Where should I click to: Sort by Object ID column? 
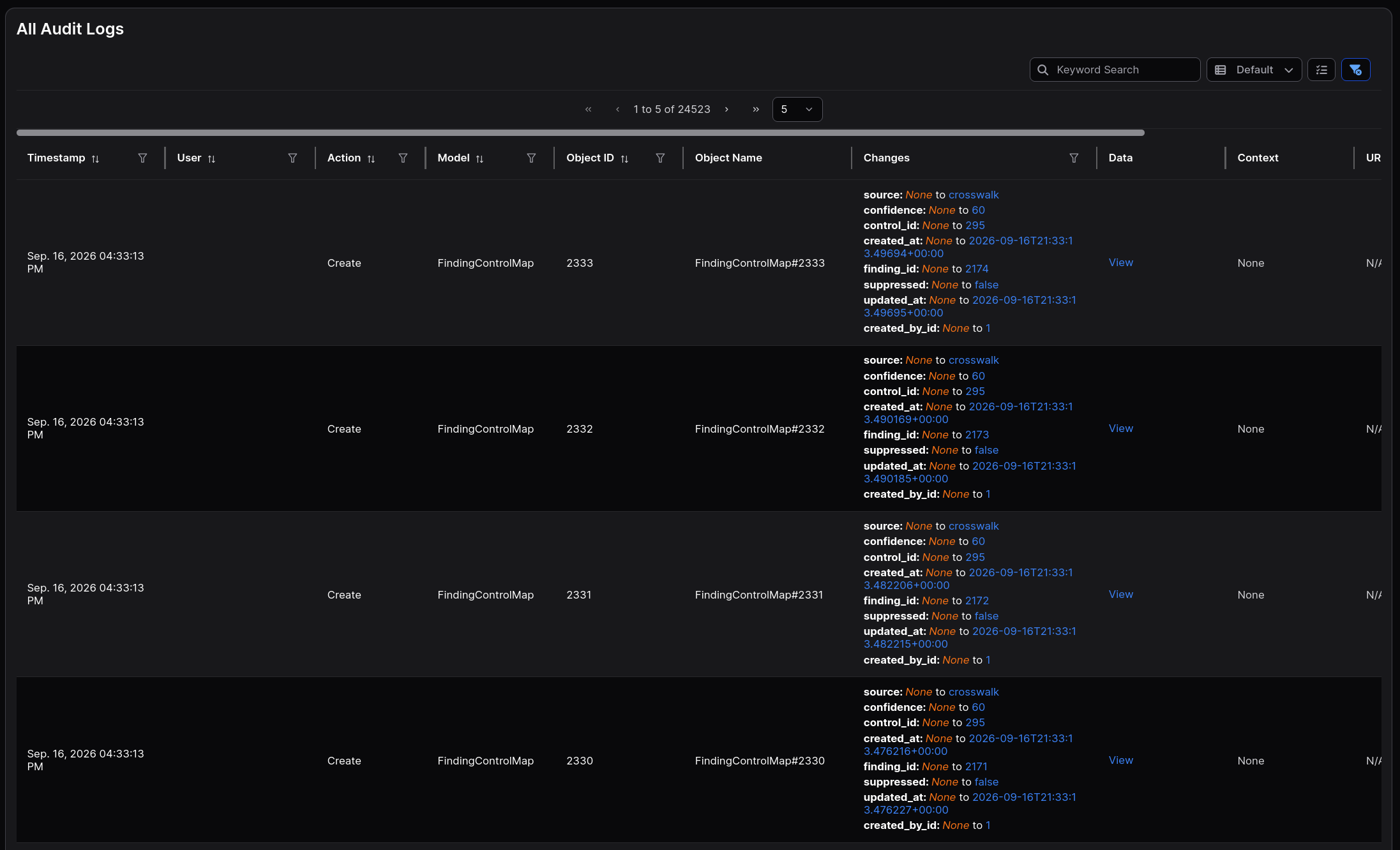624,158
